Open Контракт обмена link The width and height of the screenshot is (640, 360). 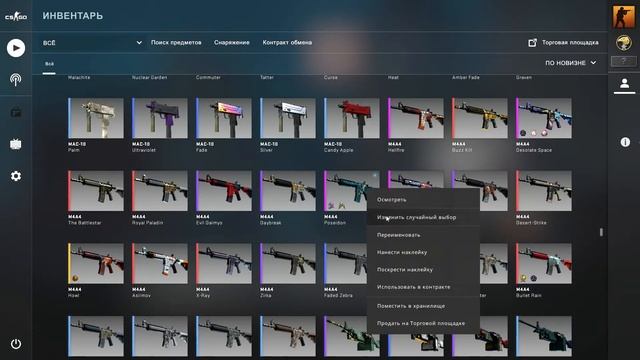click(287, 42)
